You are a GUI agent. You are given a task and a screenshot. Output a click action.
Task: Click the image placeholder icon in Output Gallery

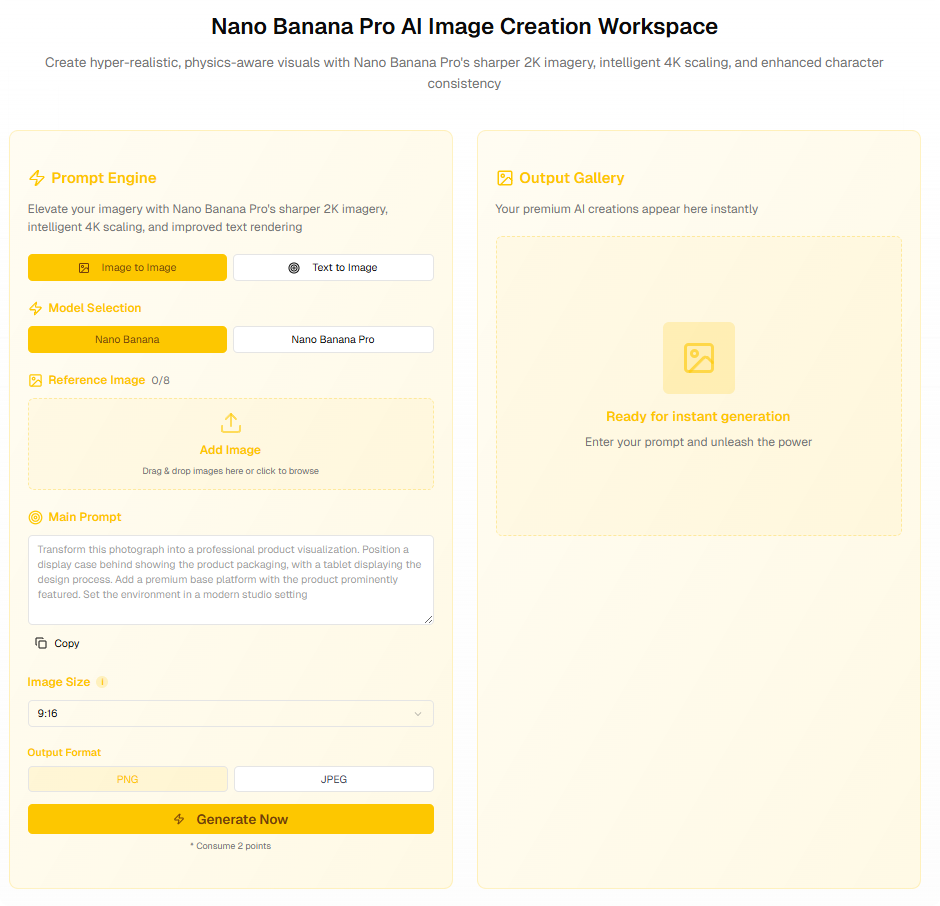pyautogui.click(x=698, y=358)
